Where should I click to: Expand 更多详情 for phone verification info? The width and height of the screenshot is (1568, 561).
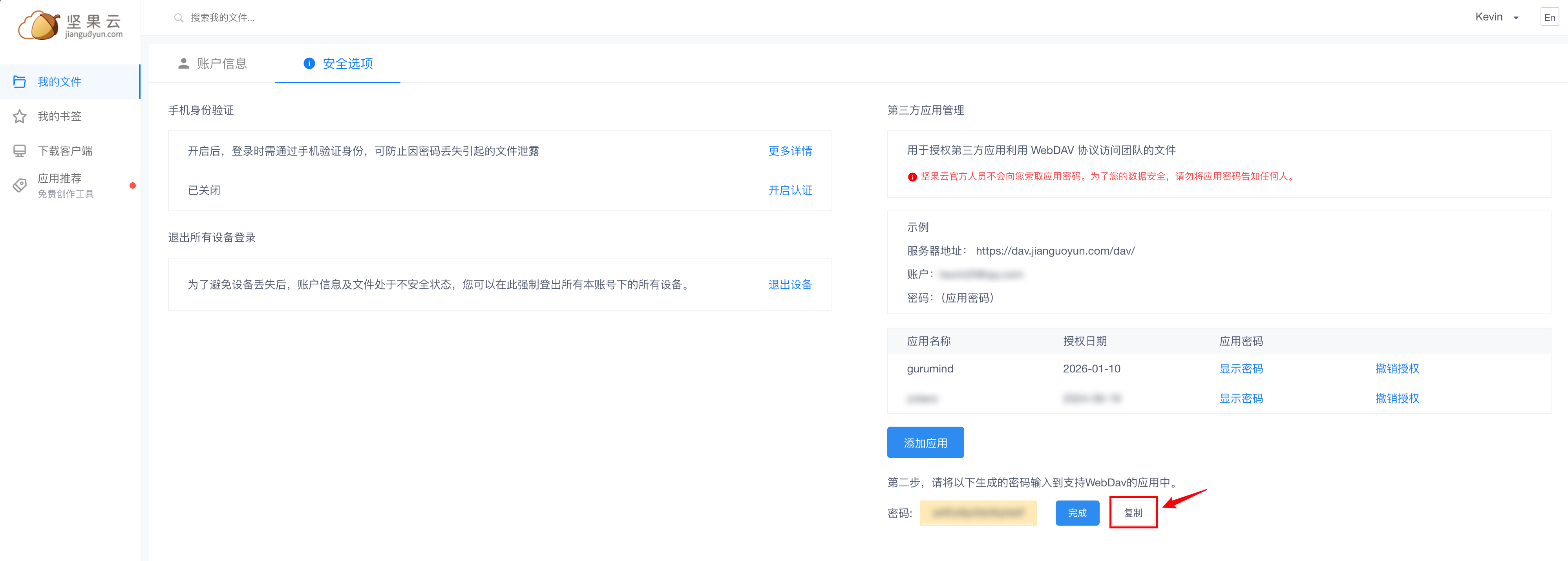[x=790, y=150]
